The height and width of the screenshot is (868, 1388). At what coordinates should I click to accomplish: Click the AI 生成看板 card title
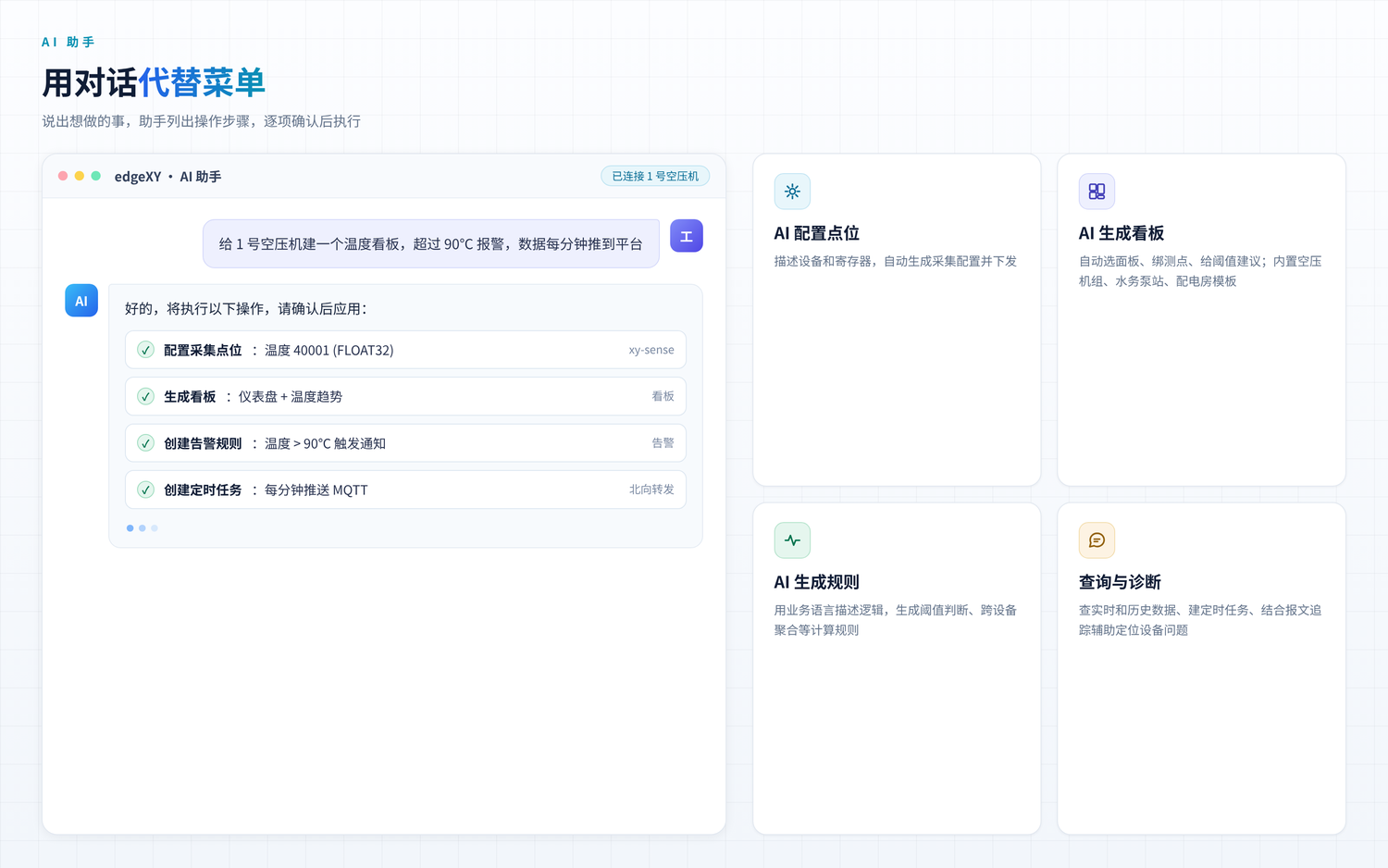click(1122, 233)
